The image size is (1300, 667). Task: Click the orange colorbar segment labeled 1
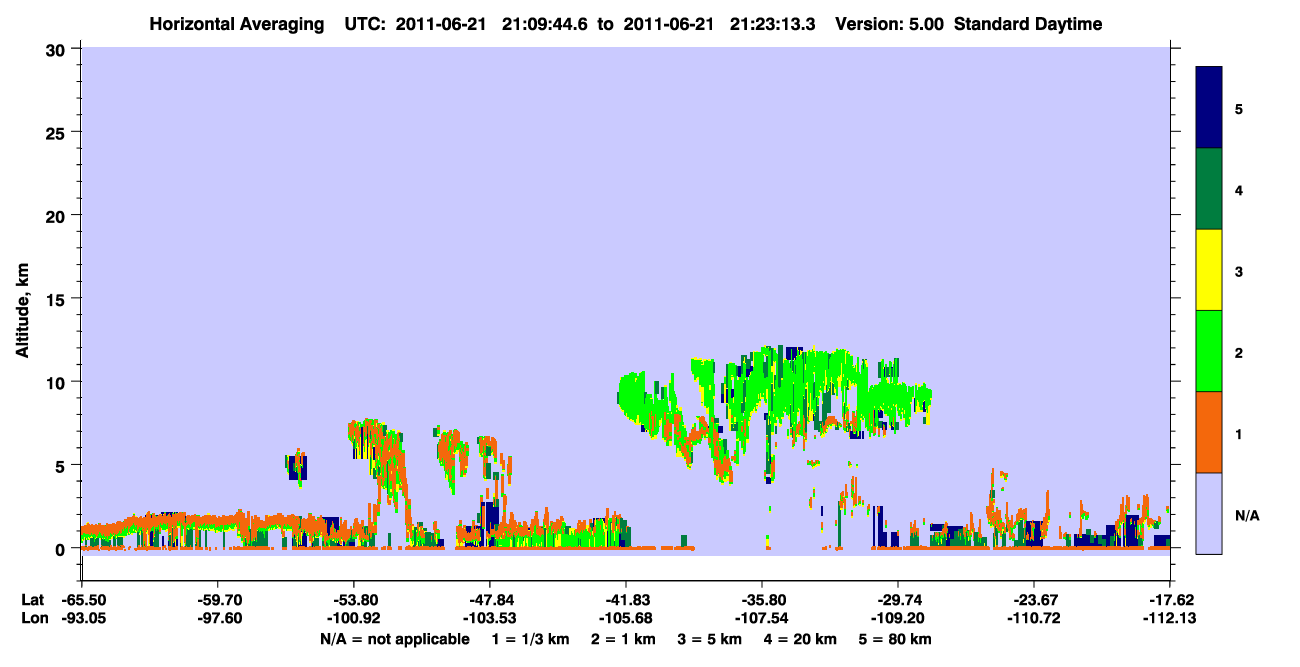point(1209,432)
